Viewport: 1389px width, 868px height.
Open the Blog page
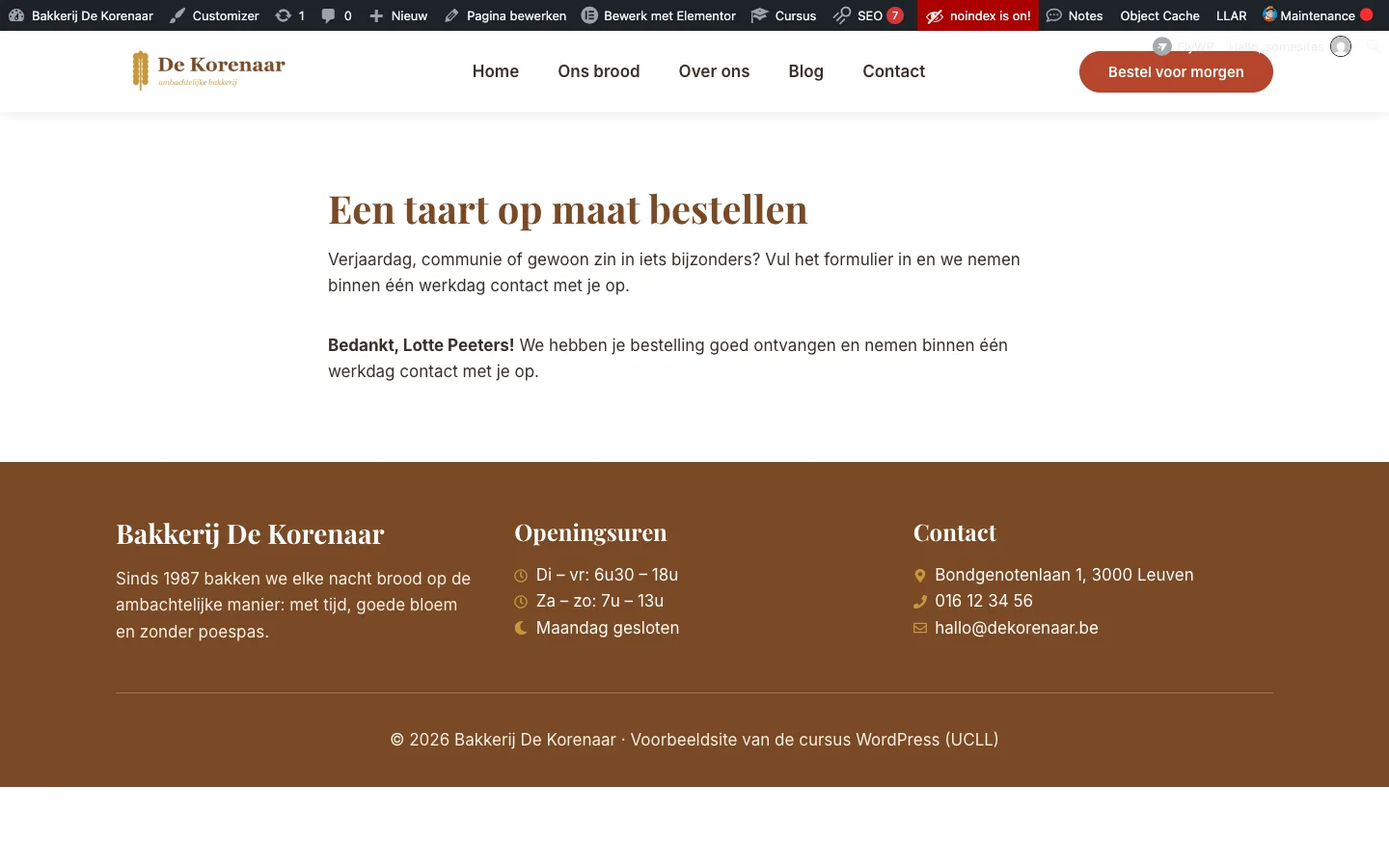(x=805, y=71)
